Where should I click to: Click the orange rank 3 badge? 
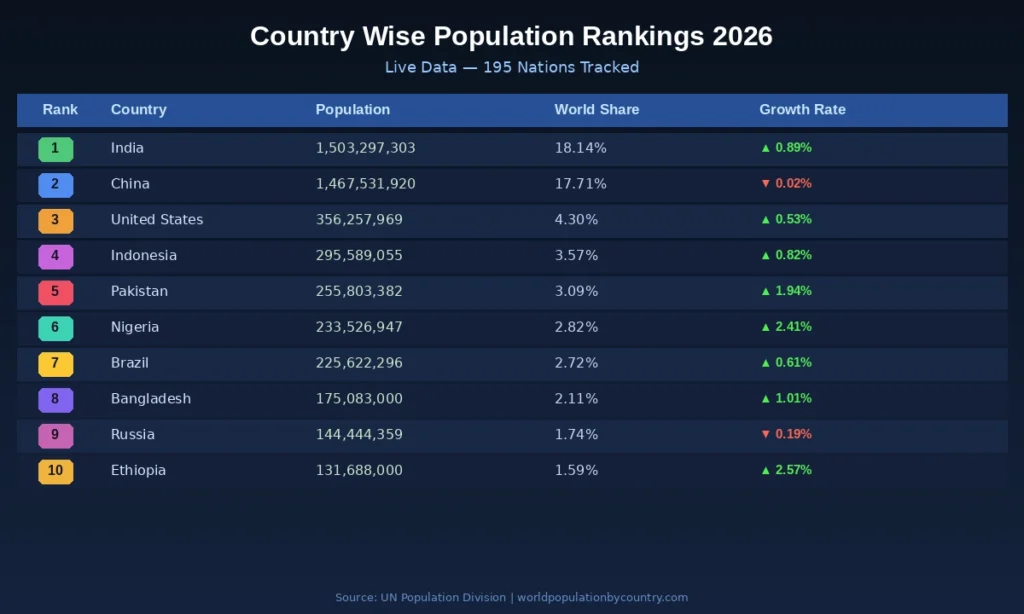coord(55,221)
